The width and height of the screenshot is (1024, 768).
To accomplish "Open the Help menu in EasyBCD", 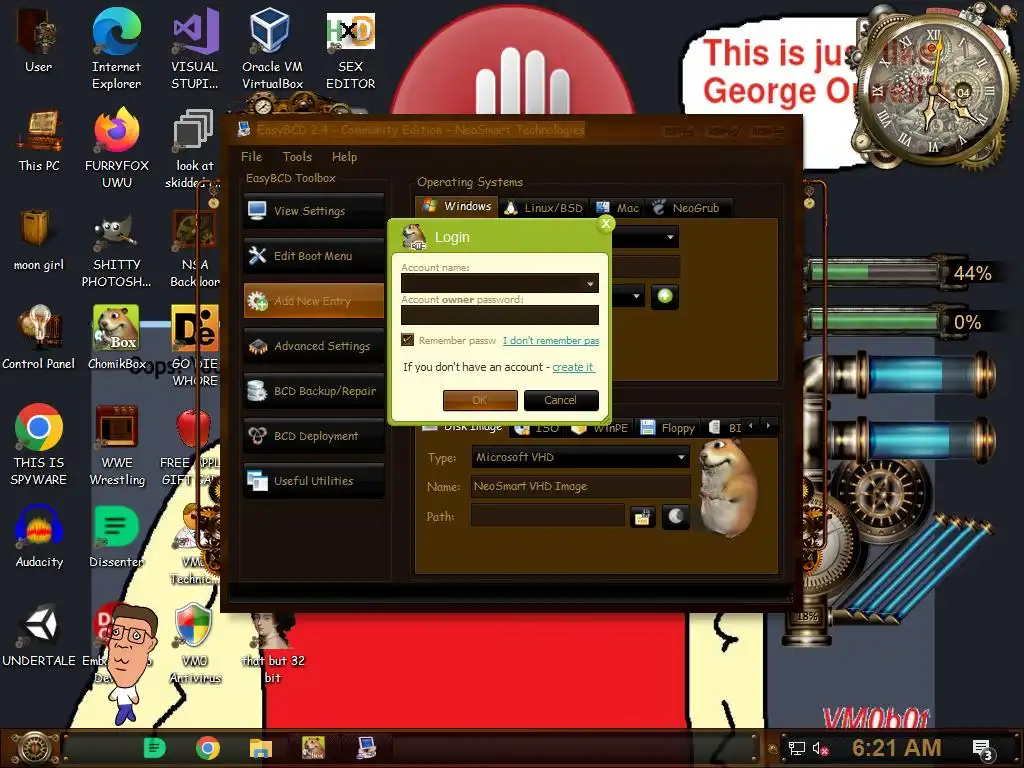I will click(x=344, y=157).
